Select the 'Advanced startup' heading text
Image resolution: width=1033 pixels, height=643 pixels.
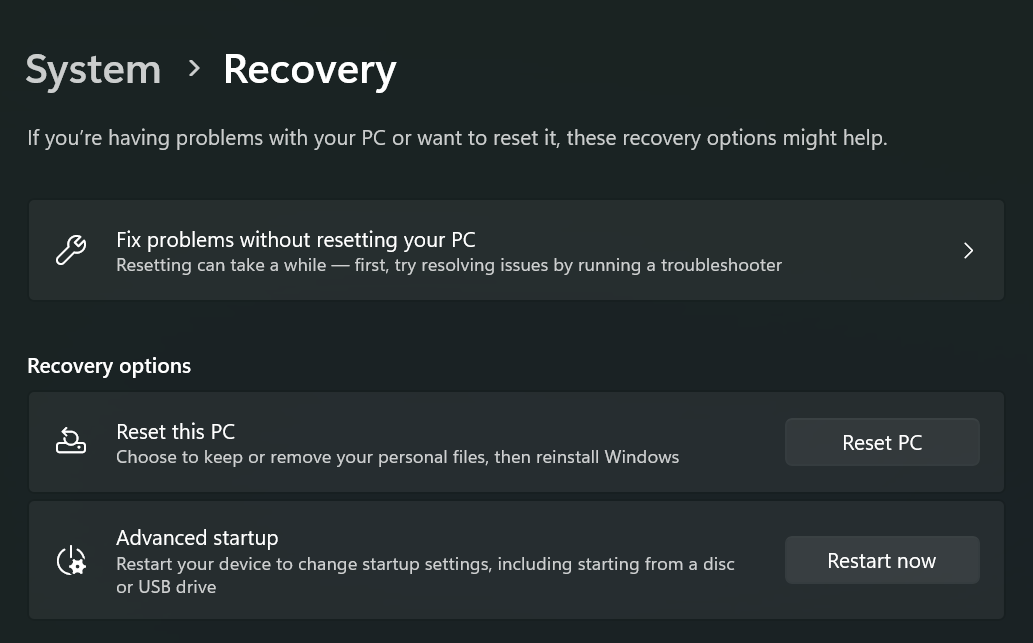click(x=197, y=538)
